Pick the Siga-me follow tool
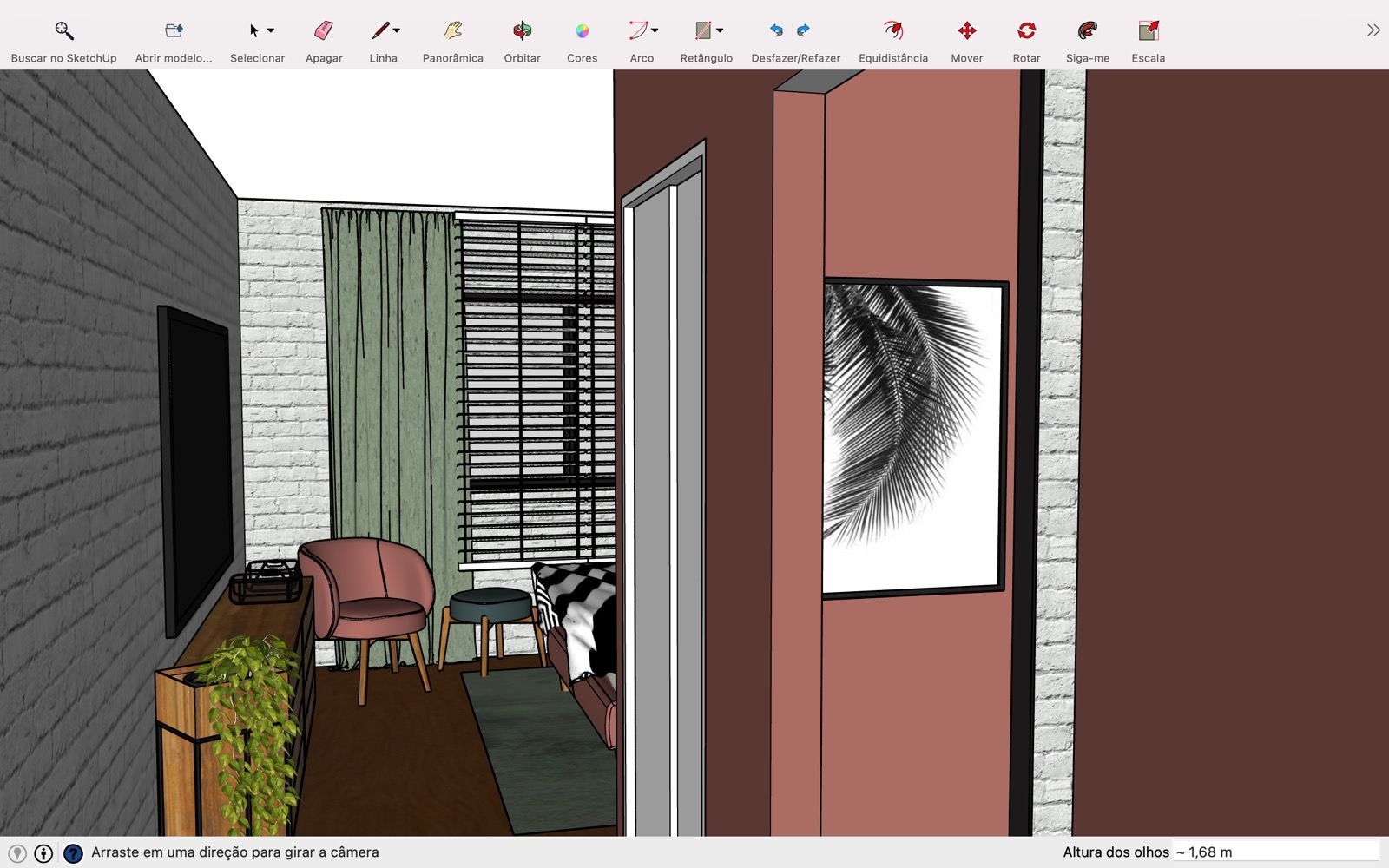Viewport: 1389px width, 868px height. [1087, 31]
